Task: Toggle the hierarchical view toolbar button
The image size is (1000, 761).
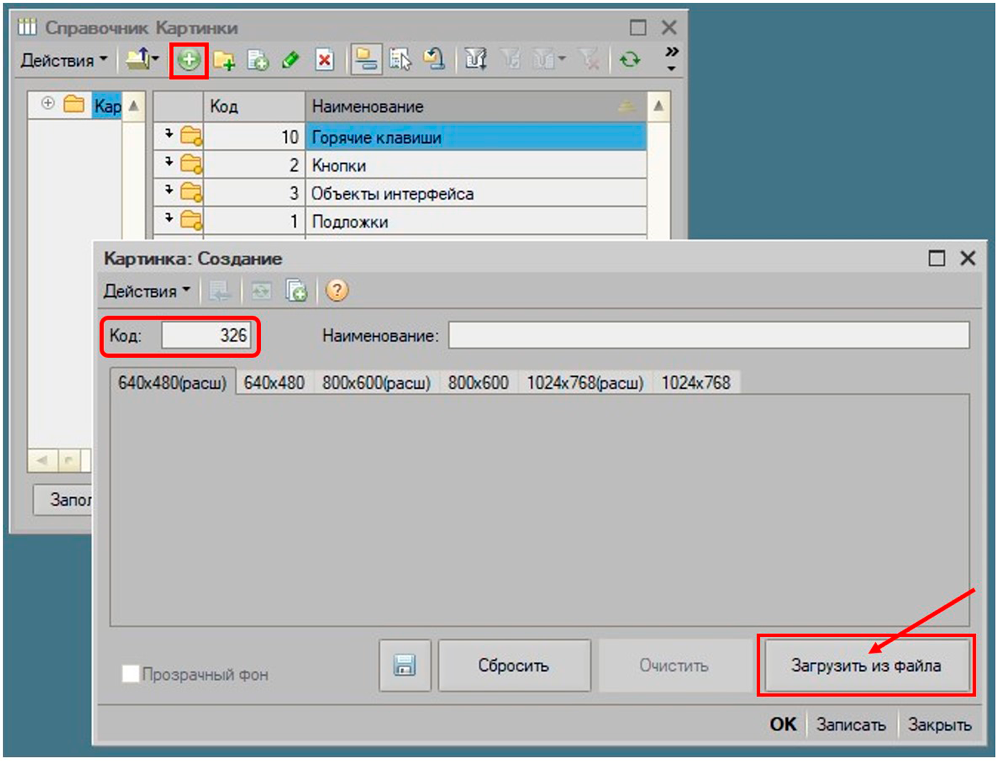Action: pos(367,61)
